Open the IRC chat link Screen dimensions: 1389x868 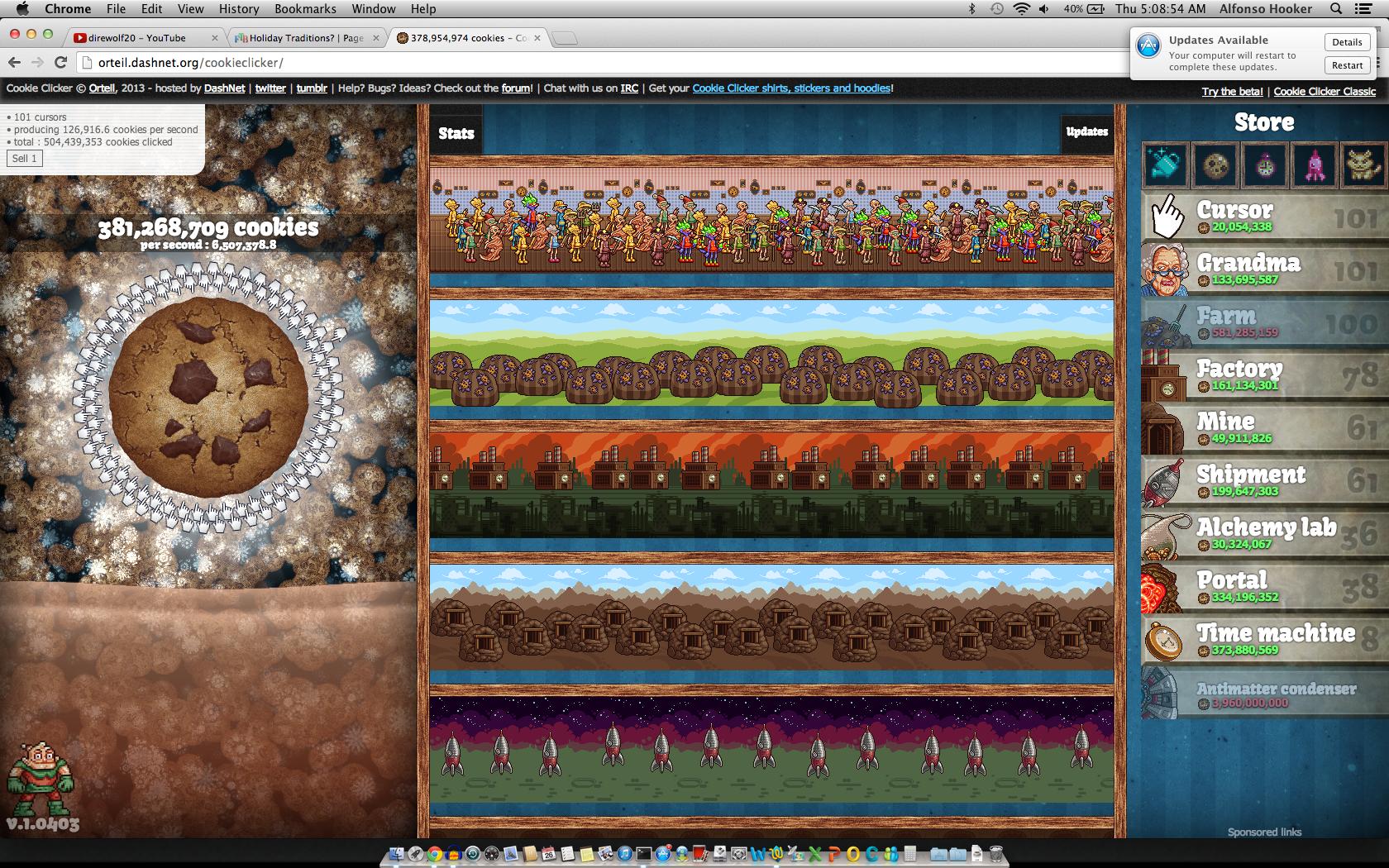pos(629,88)
